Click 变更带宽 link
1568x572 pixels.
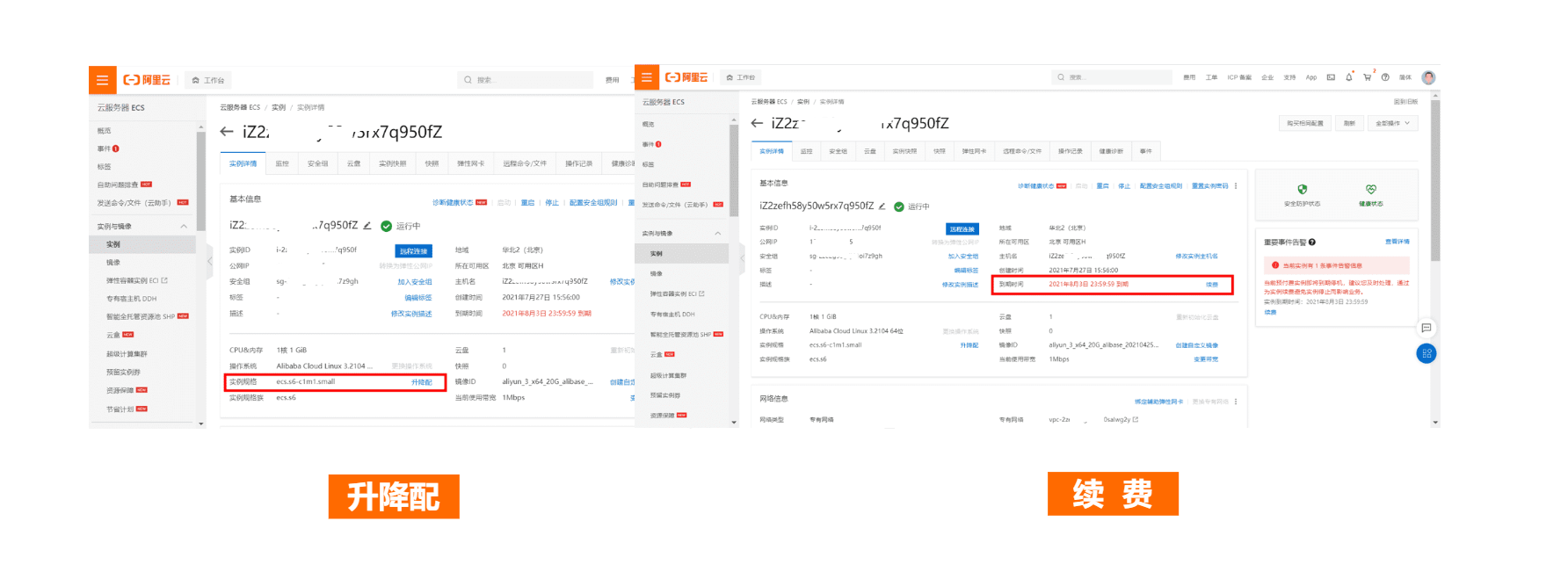pos(1206,359)
